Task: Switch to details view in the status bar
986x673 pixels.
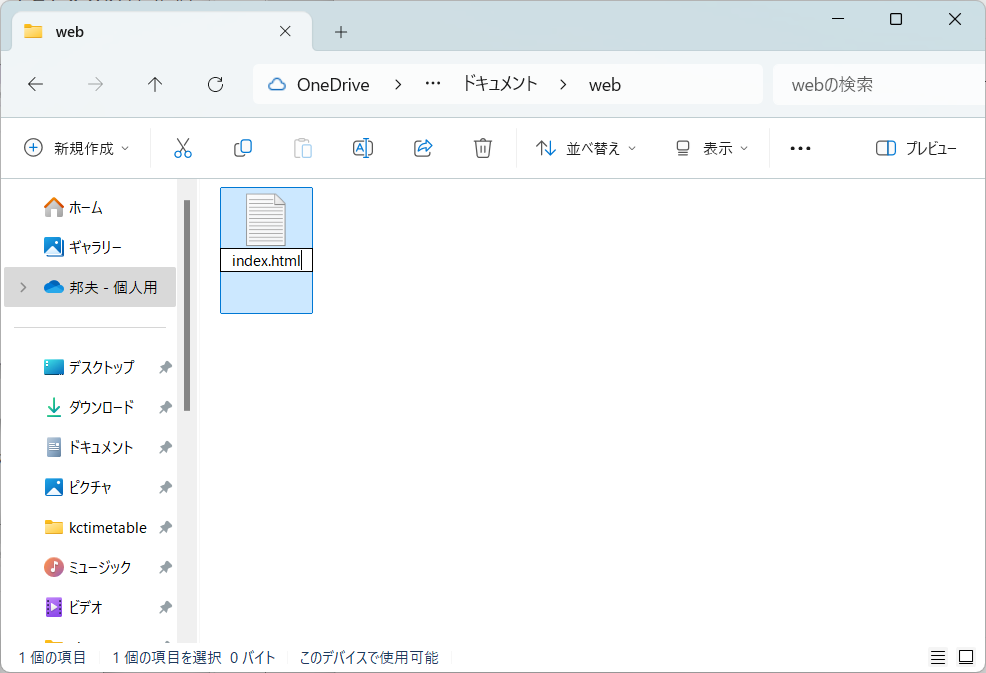Action: 938,657
